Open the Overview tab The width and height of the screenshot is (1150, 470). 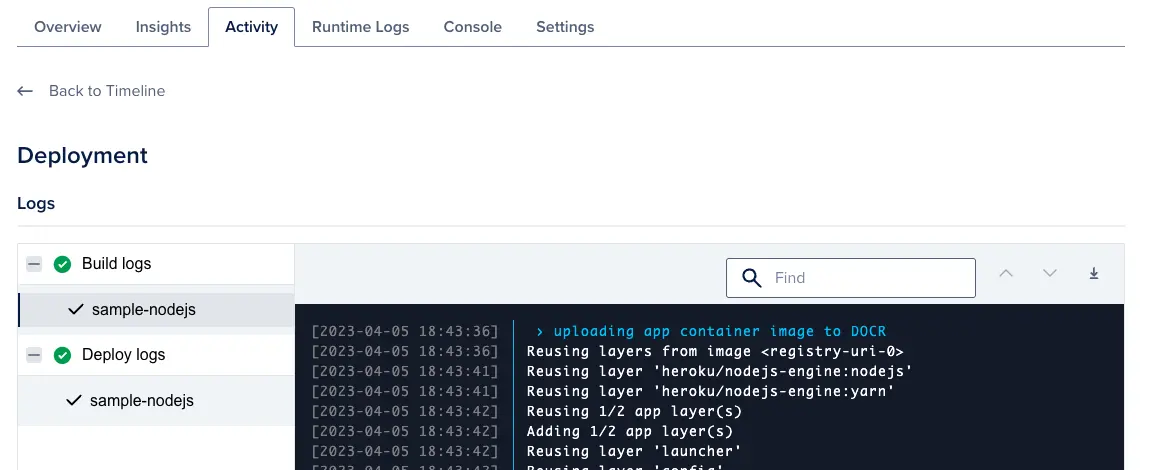pos(67,27)
